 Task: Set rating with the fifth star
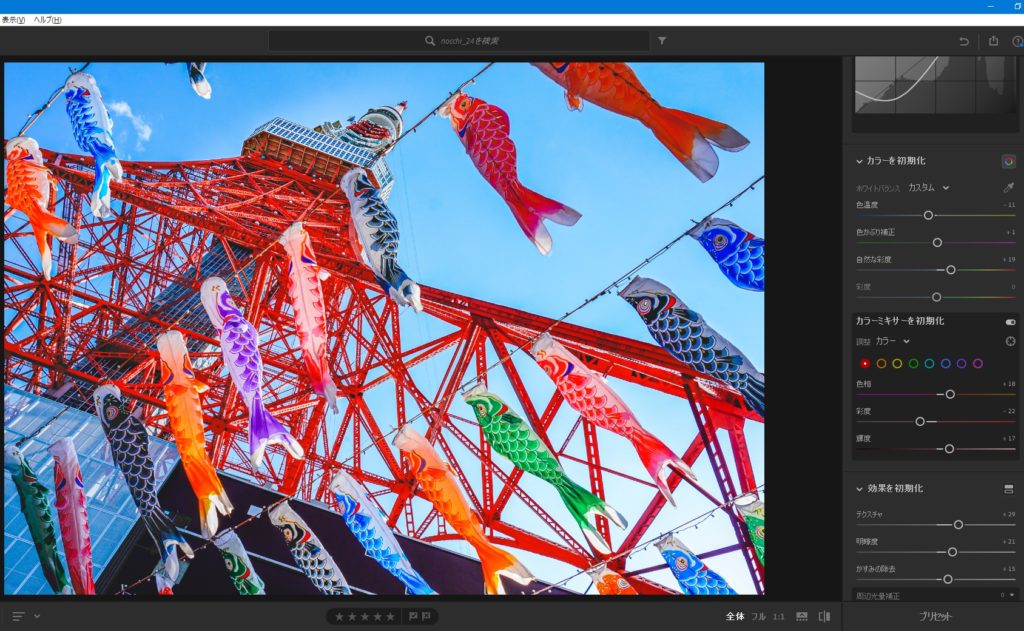point(390,616)
